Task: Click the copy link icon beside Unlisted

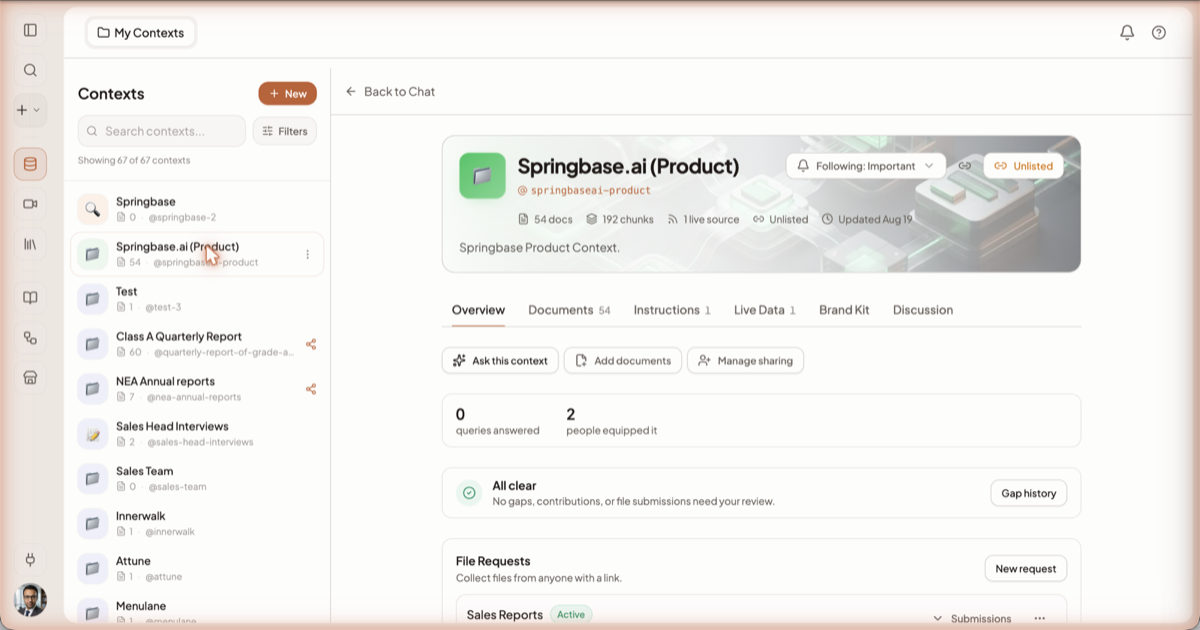Action: pyautogui.click(x=965, y=166)
